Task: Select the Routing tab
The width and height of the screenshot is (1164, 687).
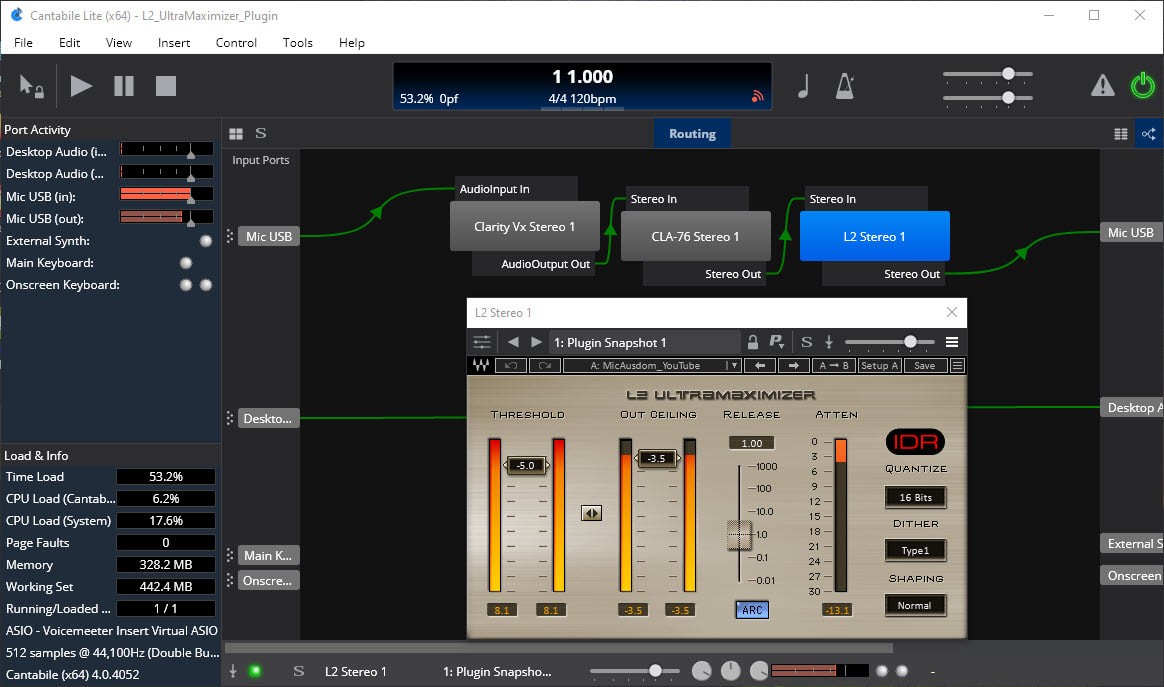Action: [692, 134]
